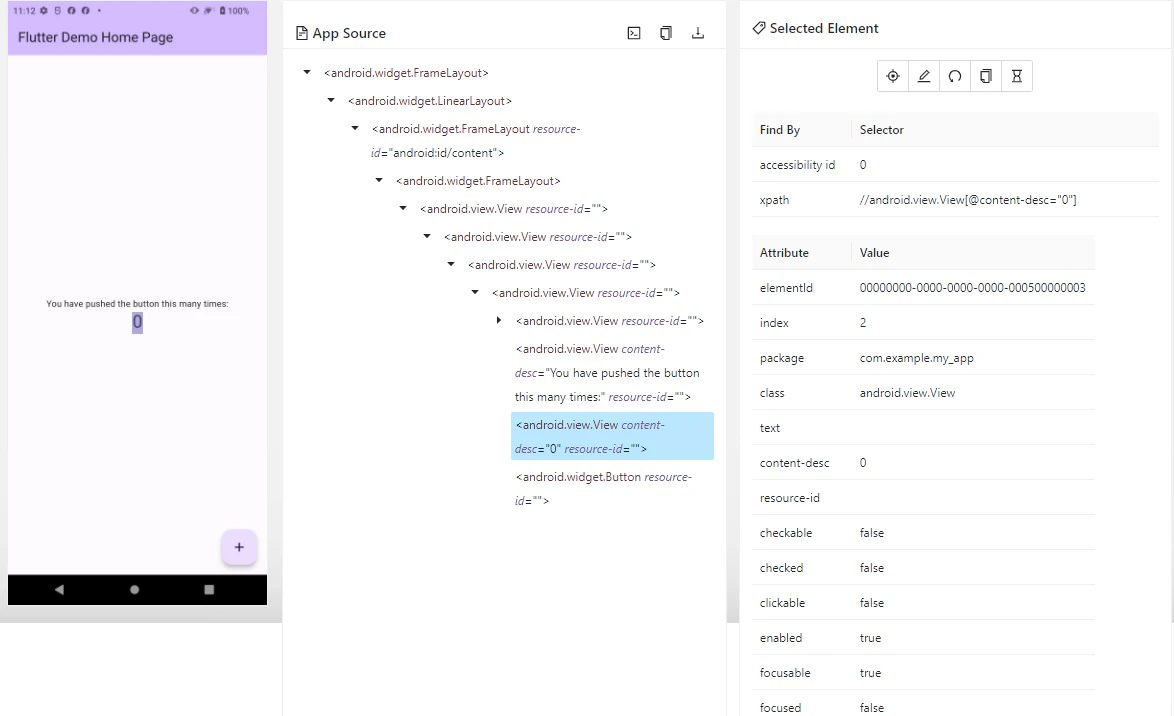Click the 'Attribute' column header
The height and width of the screenshot is (716, 1174).
[784, 252]
